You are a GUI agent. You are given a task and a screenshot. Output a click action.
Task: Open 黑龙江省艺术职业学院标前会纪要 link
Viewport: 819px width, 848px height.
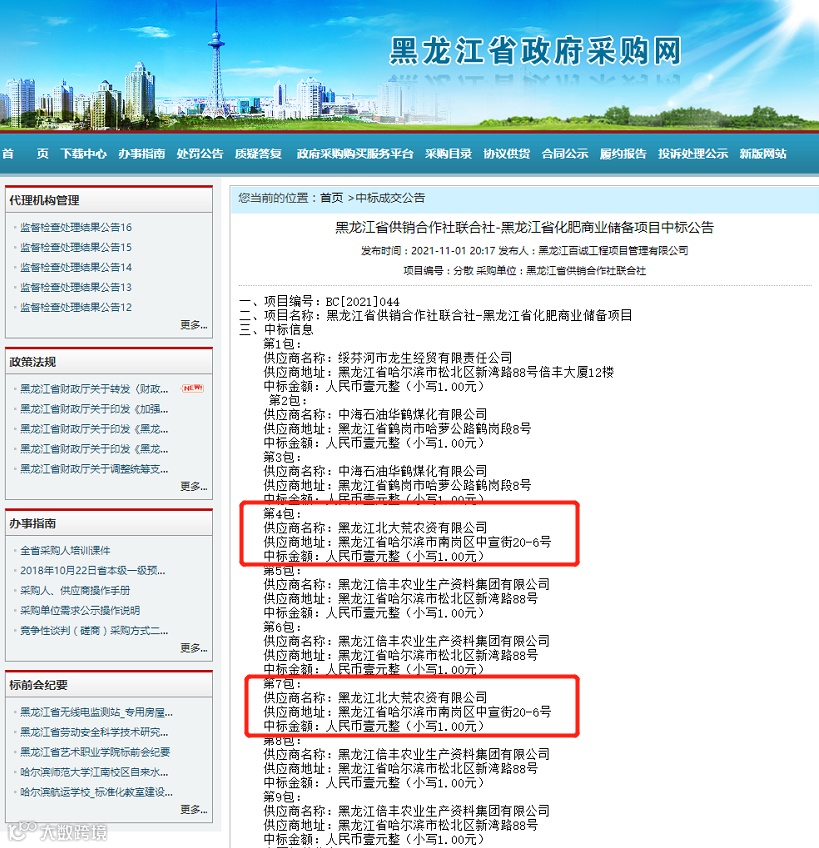[x=95, y=752]
